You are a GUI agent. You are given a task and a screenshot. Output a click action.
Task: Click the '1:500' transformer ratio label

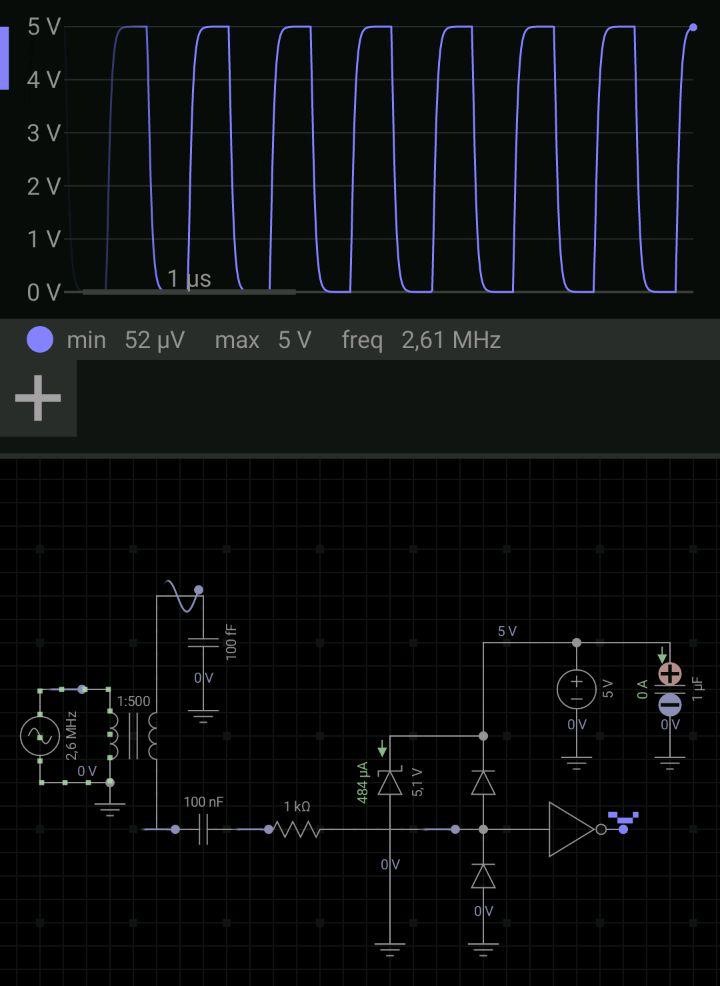coord(134,701)
